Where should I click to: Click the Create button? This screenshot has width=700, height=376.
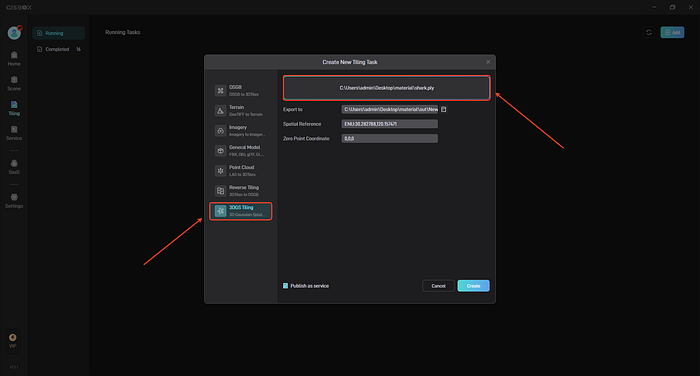click(474, 286)
